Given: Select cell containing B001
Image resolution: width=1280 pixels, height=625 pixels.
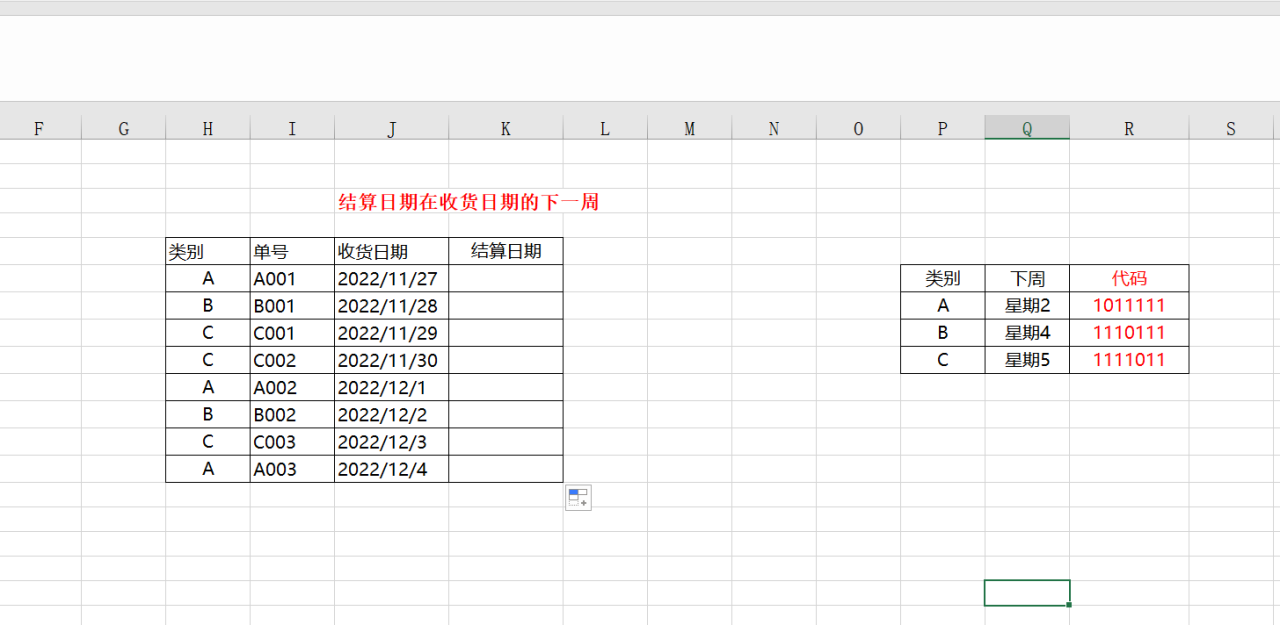Looking at the screenshot, I should pos(292,306).
